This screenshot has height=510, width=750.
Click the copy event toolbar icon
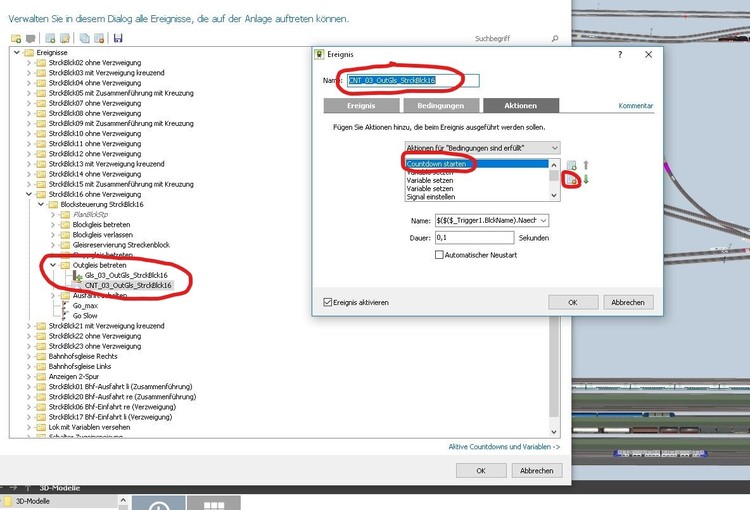pyautogui.click(x=85, y=38)
